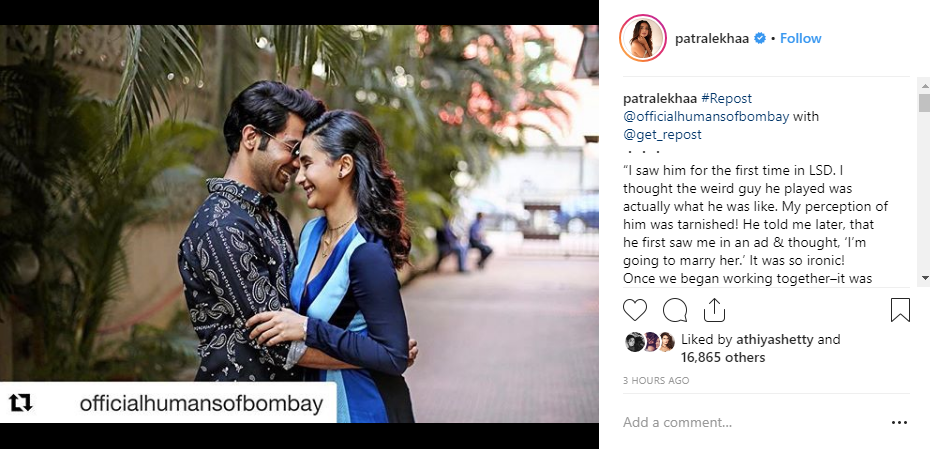The image size is (930, 449).
Task: Share the post using the upload arrow icon
Action: 714,310
